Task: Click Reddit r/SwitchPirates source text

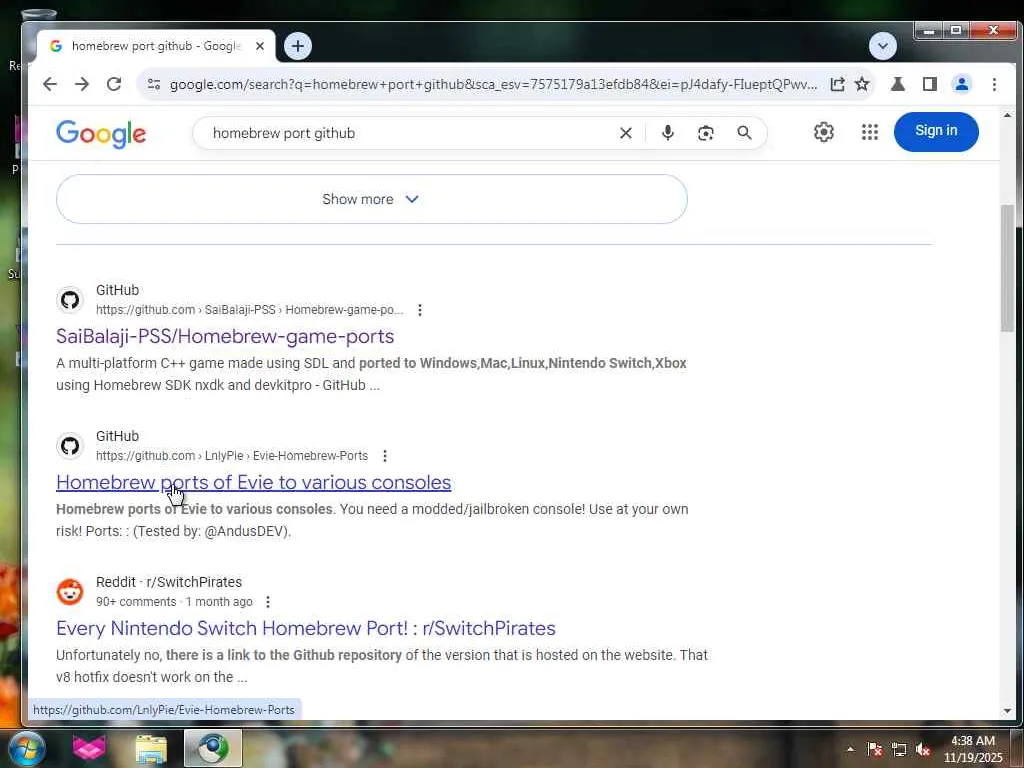Action: (x=169, y=582)
